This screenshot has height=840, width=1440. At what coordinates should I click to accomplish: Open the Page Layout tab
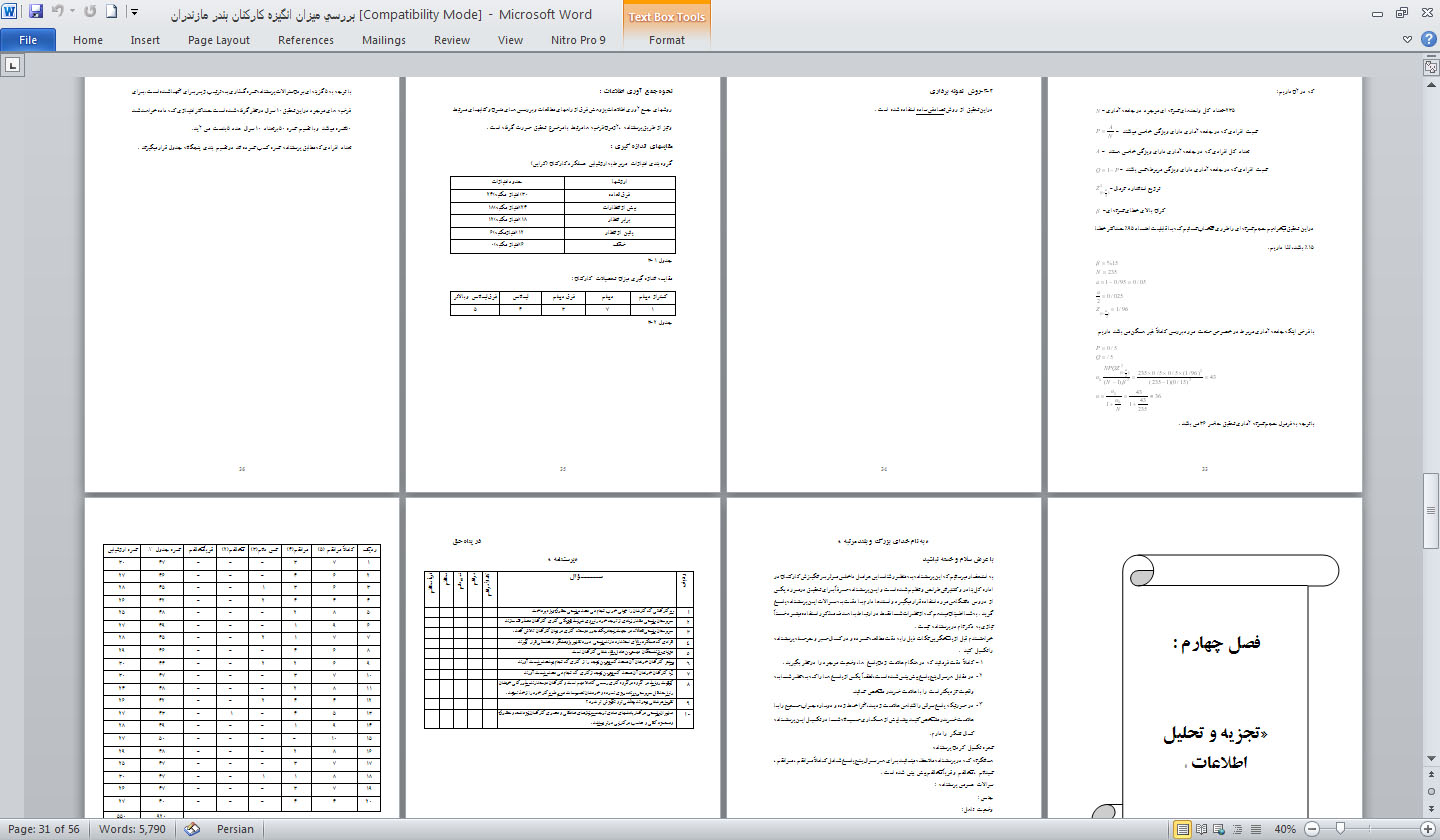[x=219, y=40]
